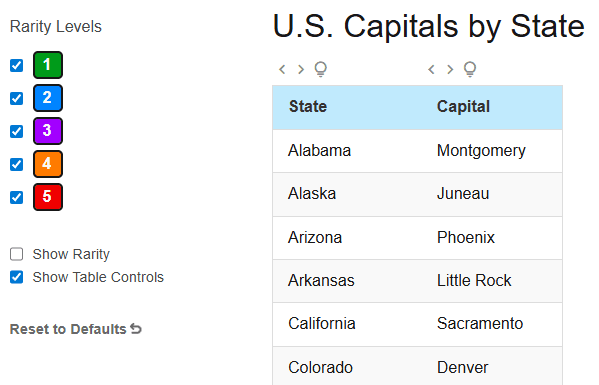Uncheck rarity level 5 checkbox
The width and height of the screenshot is (599, 385).
pyautogui.click(x=16, y=197)
